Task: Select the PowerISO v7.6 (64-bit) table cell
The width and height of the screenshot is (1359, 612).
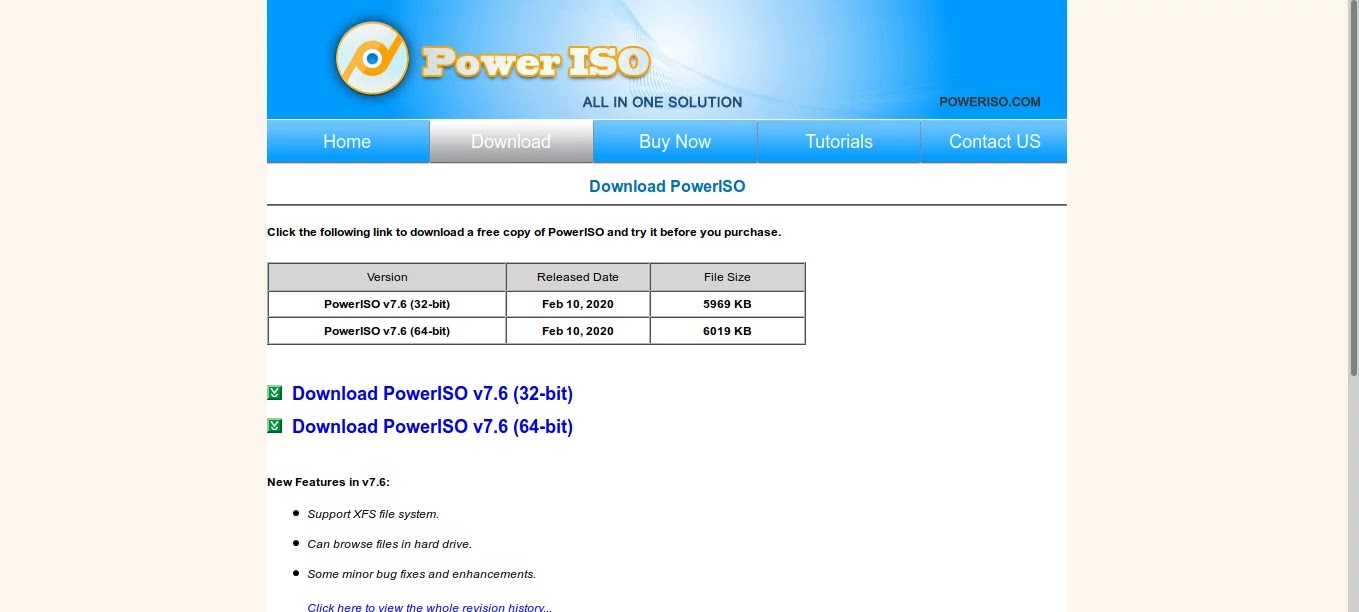Action: (387, 331)
